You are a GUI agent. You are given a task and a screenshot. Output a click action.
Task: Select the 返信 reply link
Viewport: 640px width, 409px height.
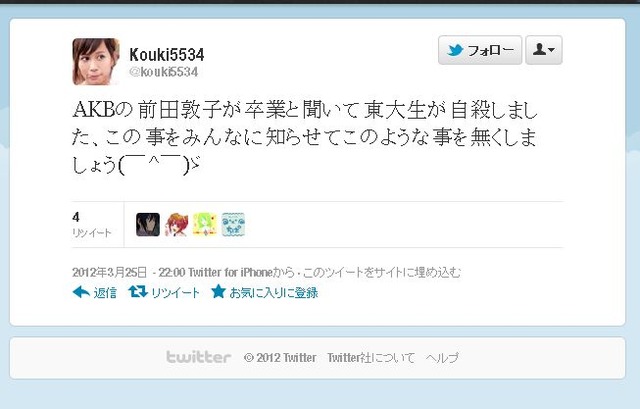pos(105,293)
